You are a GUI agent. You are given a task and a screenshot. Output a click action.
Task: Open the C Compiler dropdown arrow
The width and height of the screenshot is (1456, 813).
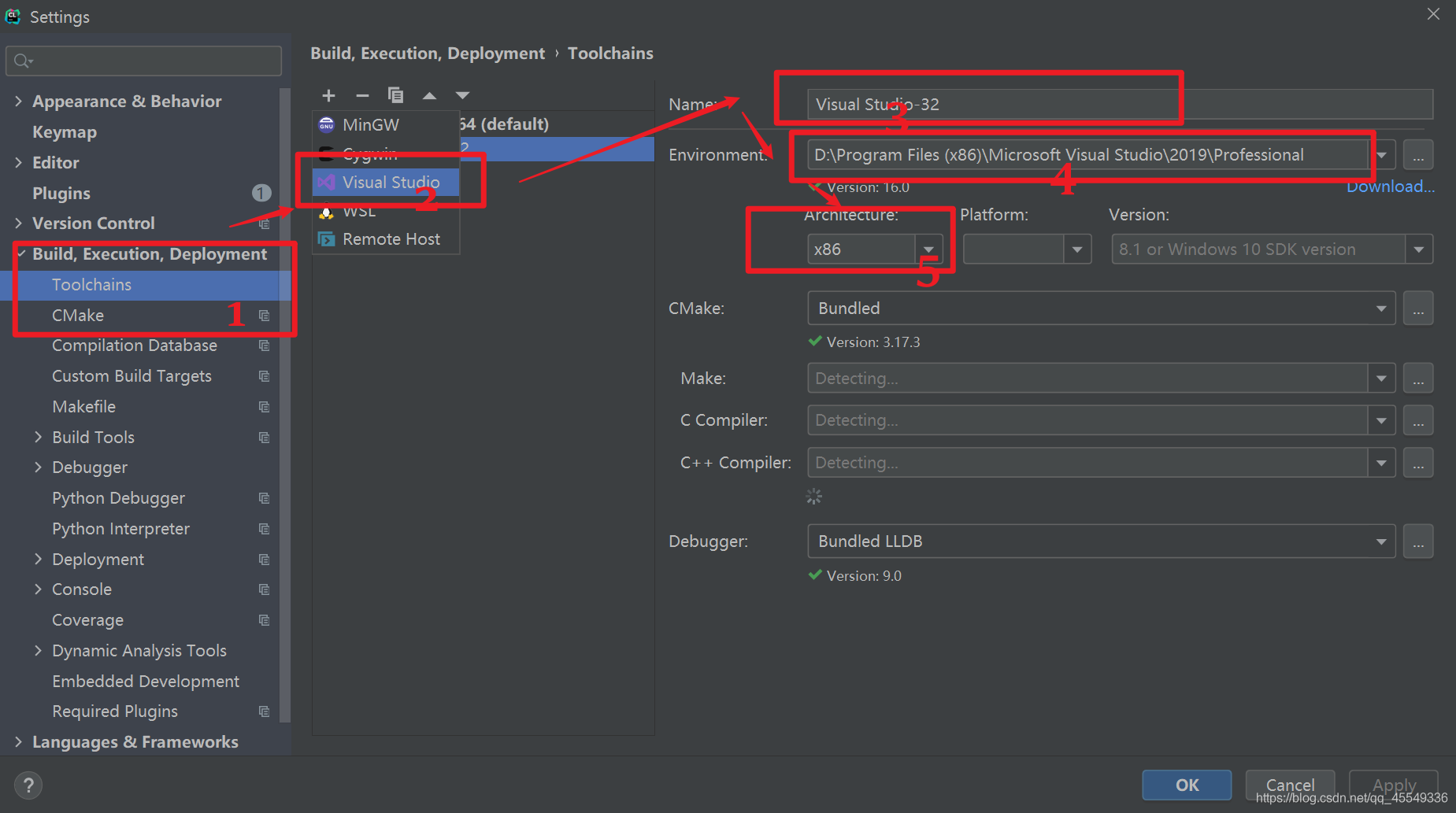[1381, 420]
